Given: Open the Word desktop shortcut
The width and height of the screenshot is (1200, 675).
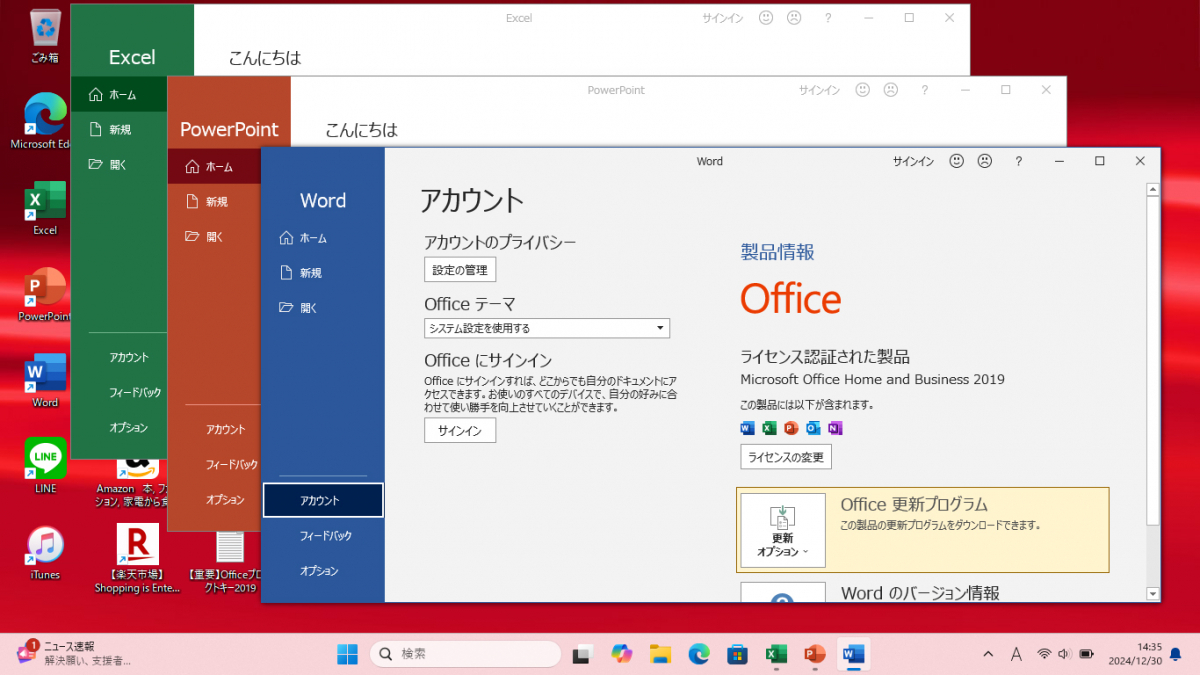Looking at the screenshot, I should tap(45, 380).
